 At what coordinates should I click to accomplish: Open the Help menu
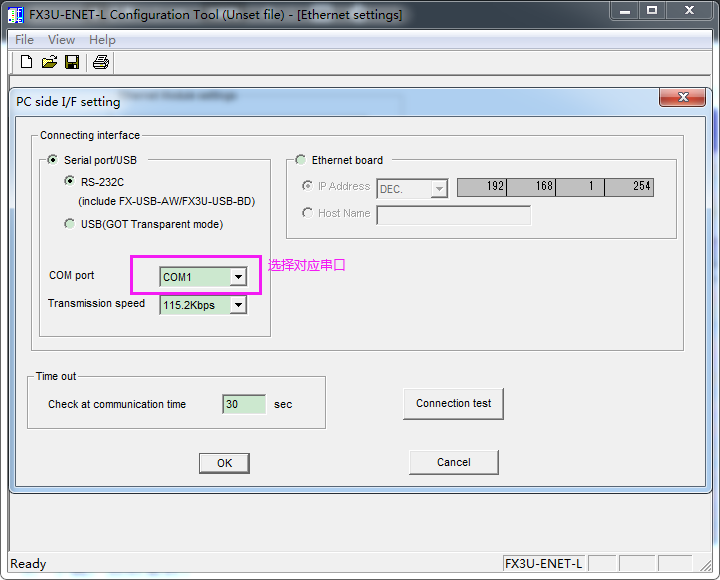coord(102,40)
